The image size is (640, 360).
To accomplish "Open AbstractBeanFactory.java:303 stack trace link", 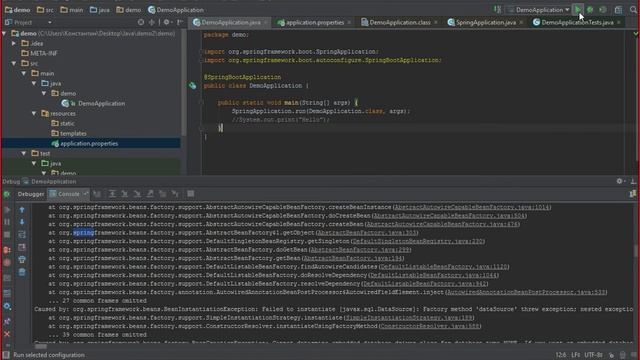I will pyautogui.click(x=367, y=233).
